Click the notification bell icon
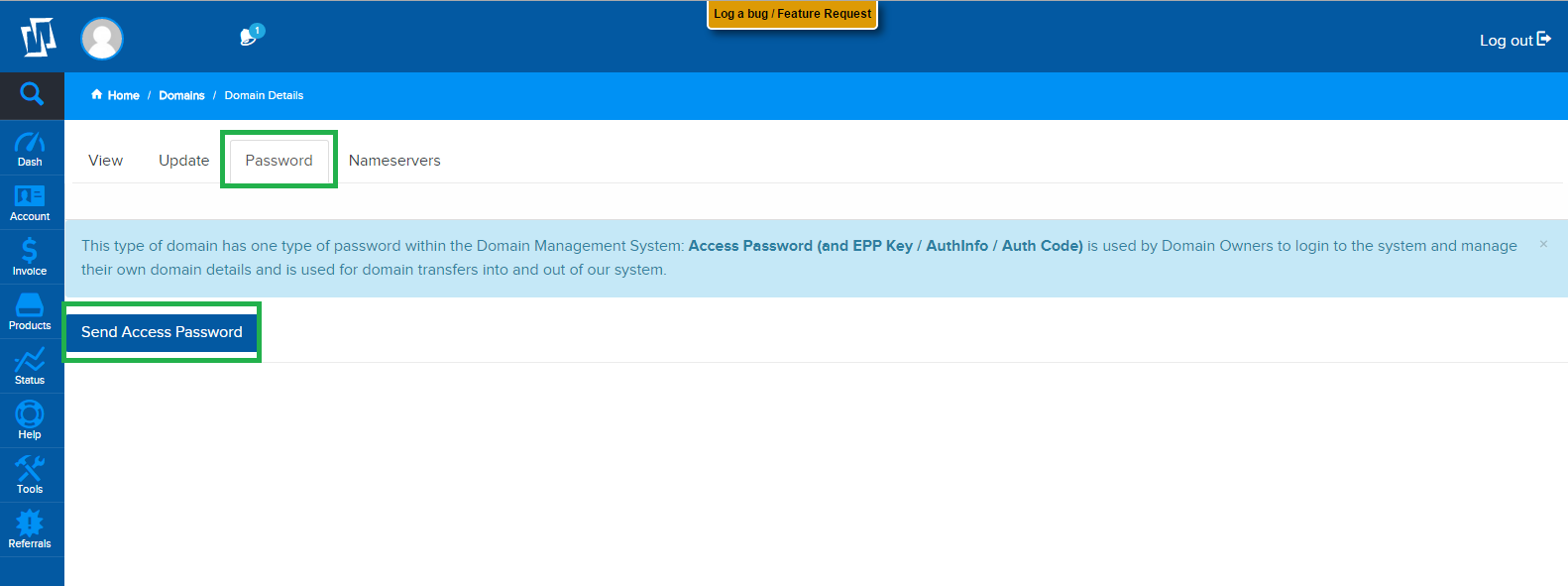The width and height of the screenshot is (1568, 586). 250,37
